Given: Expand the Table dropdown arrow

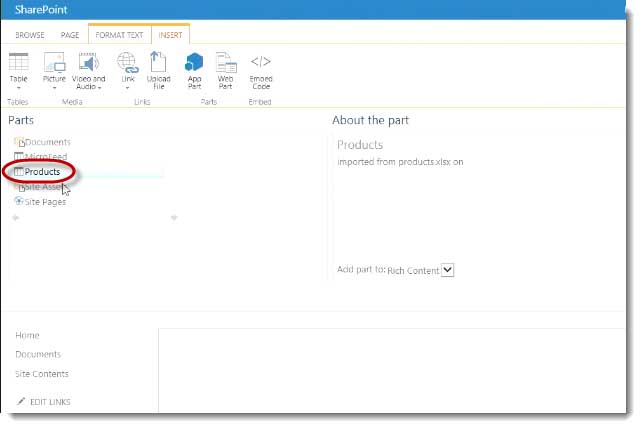Looking at the screenshot, I should (18, 88).
